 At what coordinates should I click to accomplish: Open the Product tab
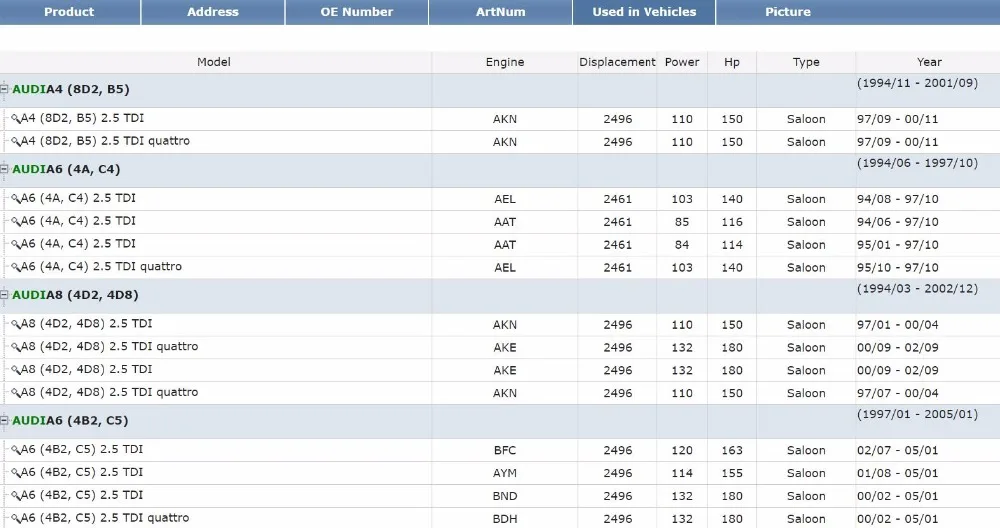pyautogui.click(x=69, y=12)
